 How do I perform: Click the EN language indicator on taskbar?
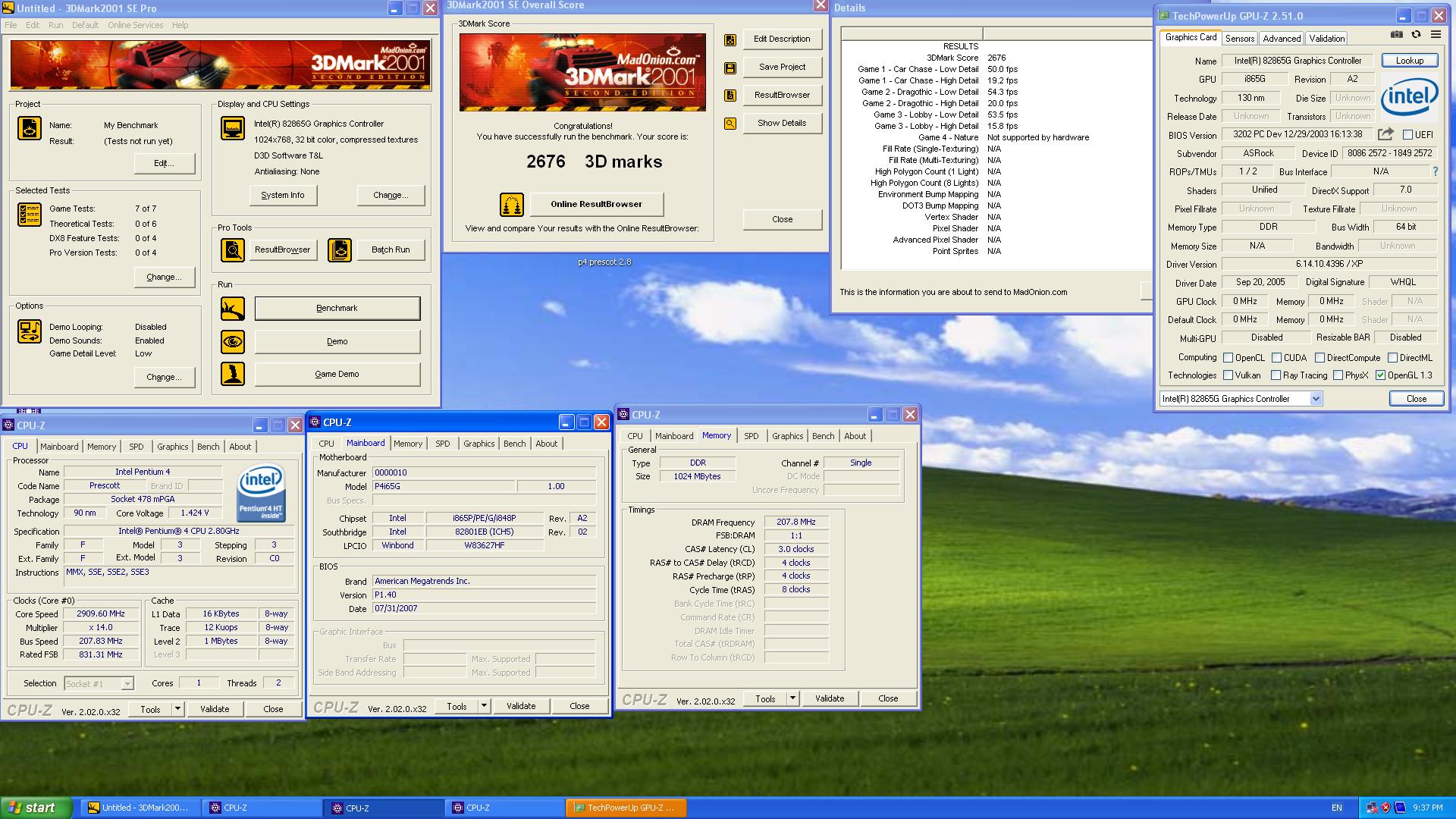1336,808
